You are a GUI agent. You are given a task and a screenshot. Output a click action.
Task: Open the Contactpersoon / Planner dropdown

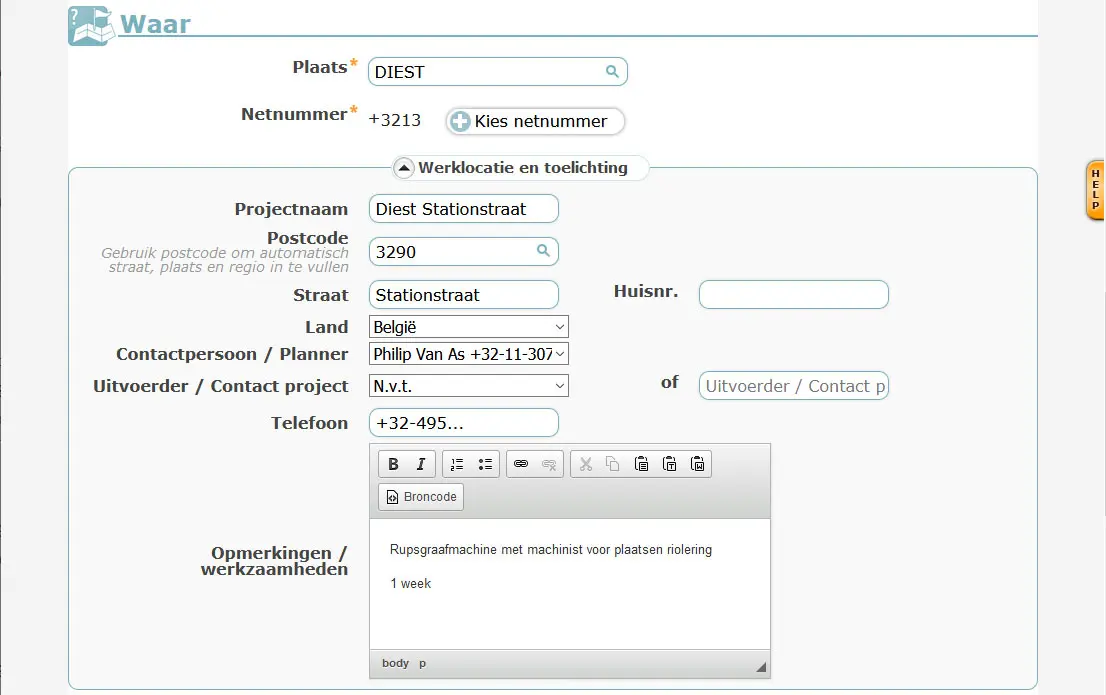point(468,354)
